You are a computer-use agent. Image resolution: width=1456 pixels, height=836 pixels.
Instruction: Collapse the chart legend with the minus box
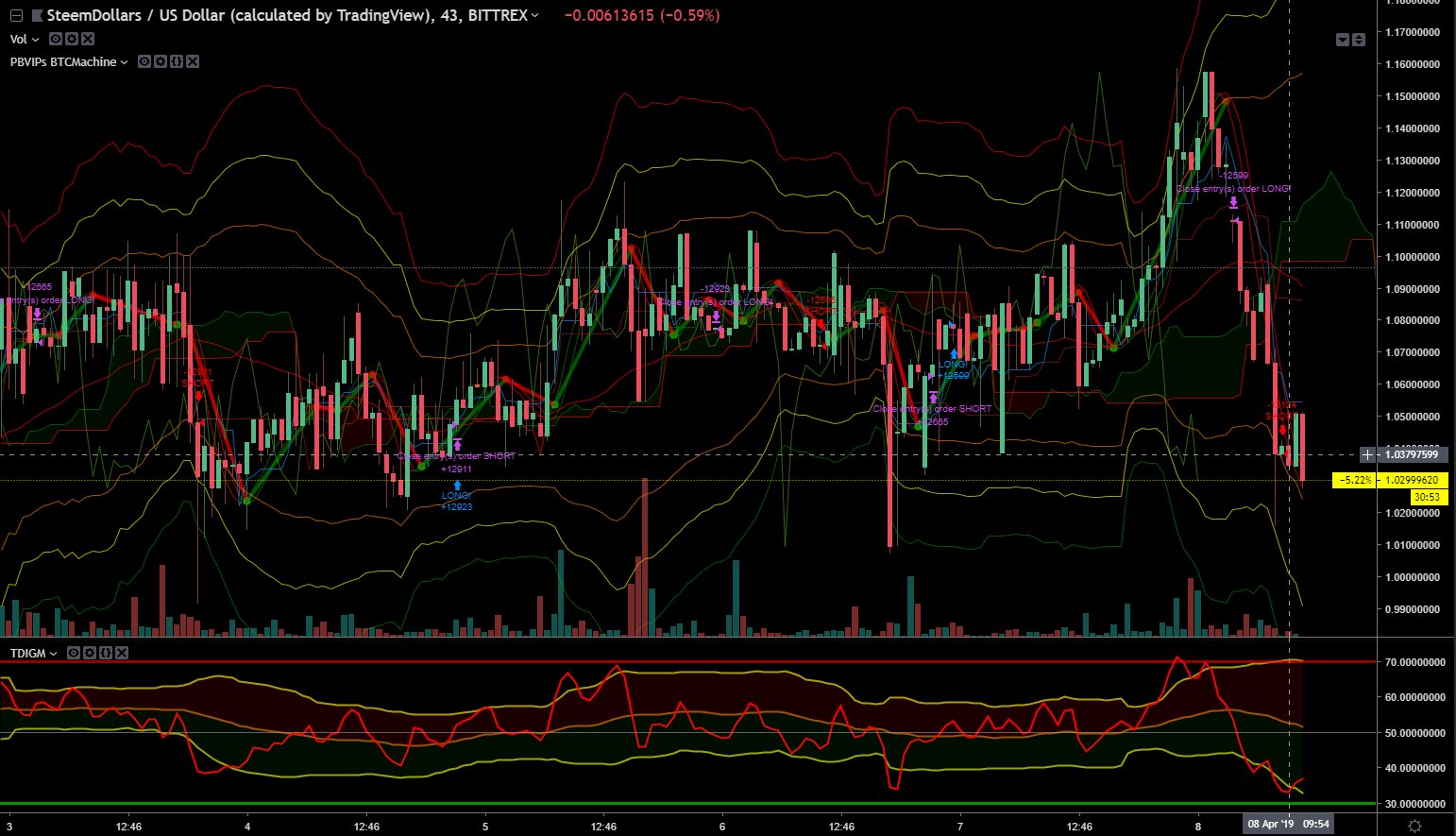15,16
